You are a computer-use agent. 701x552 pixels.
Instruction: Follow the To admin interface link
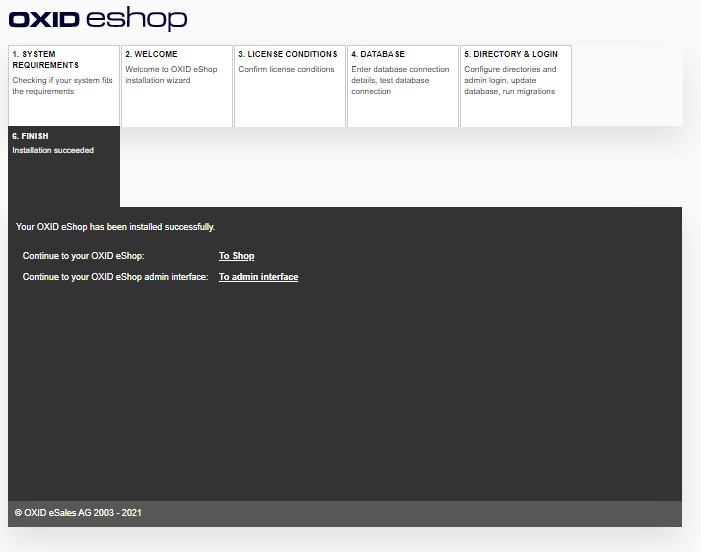point(258,277)
